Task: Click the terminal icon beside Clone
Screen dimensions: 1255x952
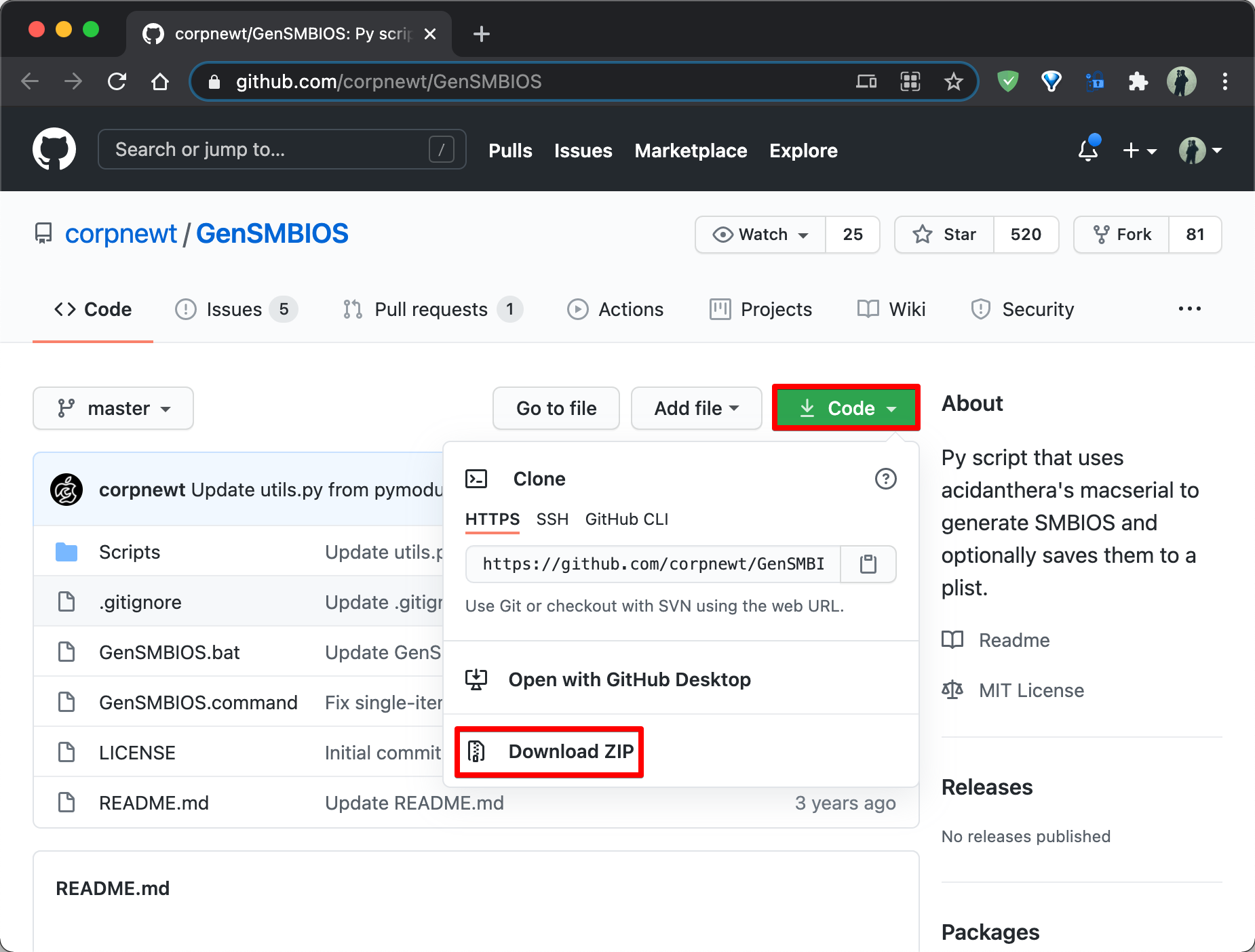Action: (x=476, y=479)
